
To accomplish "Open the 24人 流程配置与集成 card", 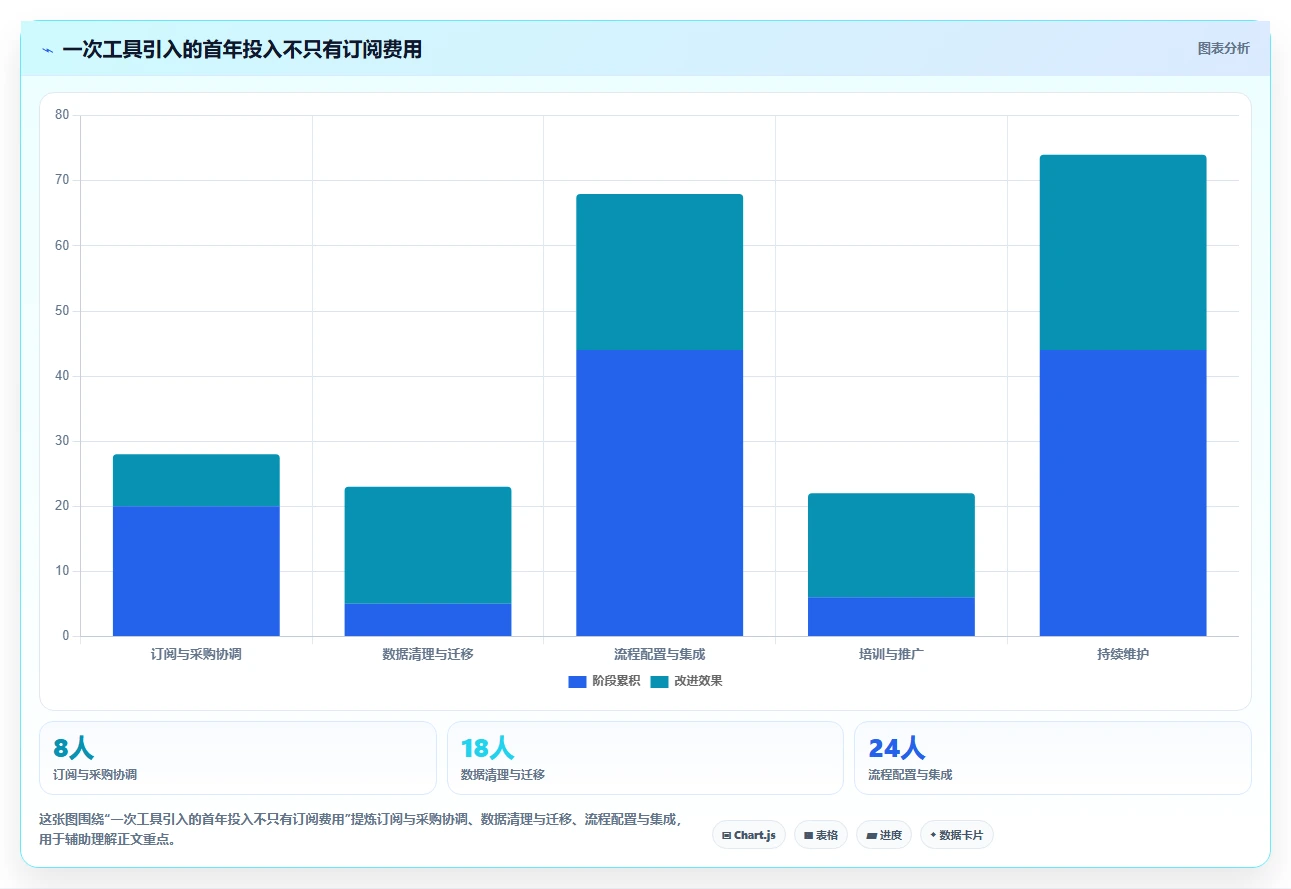I will (1053, 758).
